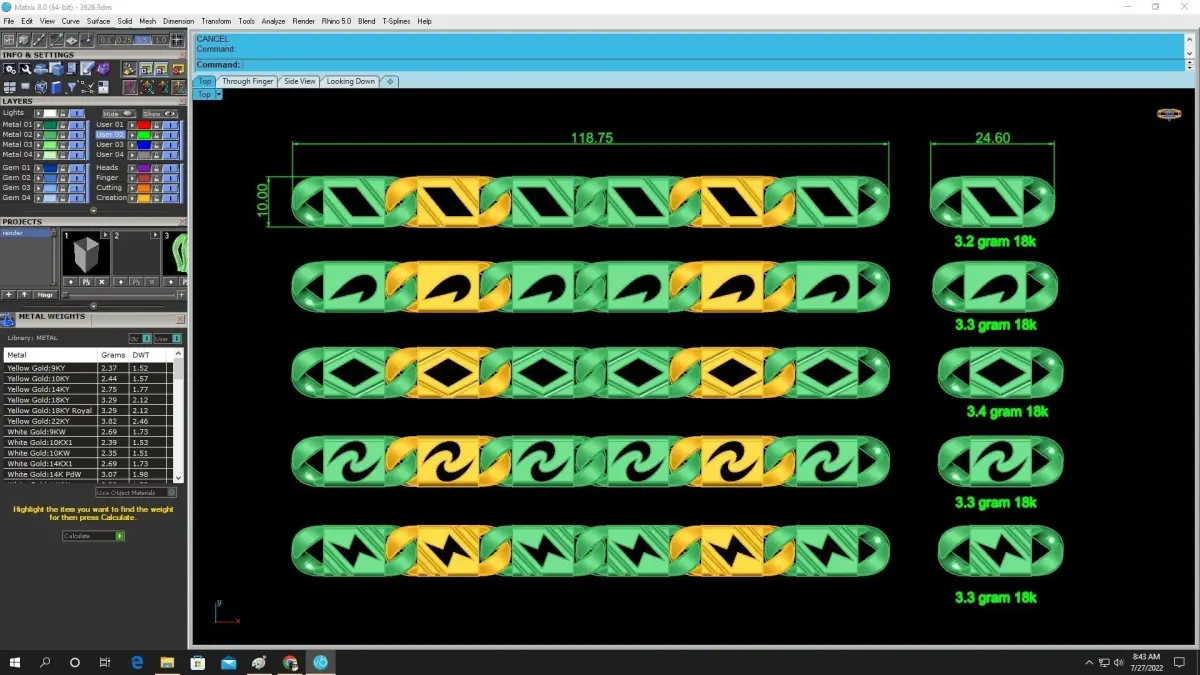Open the T-Splines menu

coord(396,21)
